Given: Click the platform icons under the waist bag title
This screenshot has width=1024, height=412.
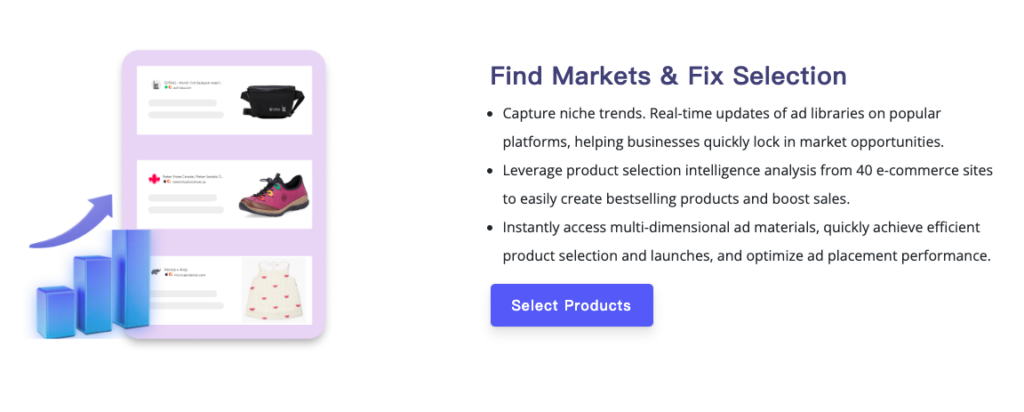Looking at the screenshot, I should [x=167, y=88].
